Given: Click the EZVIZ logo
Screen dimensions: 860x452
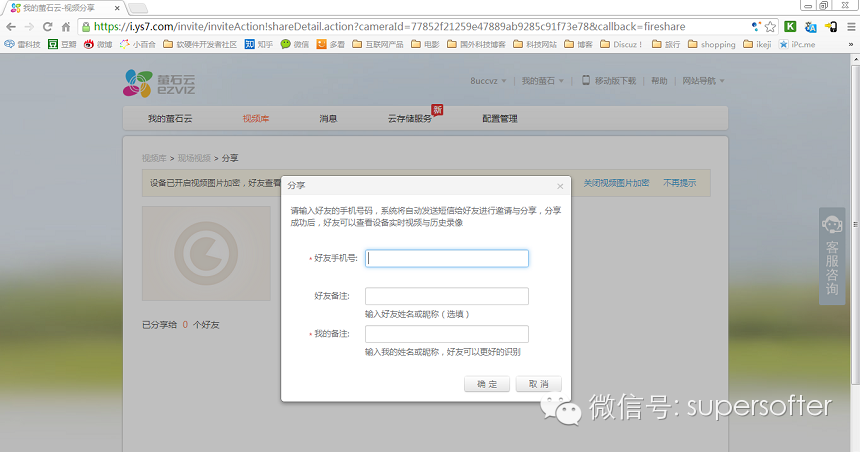Looking at the screenshot, I should 159,83.
